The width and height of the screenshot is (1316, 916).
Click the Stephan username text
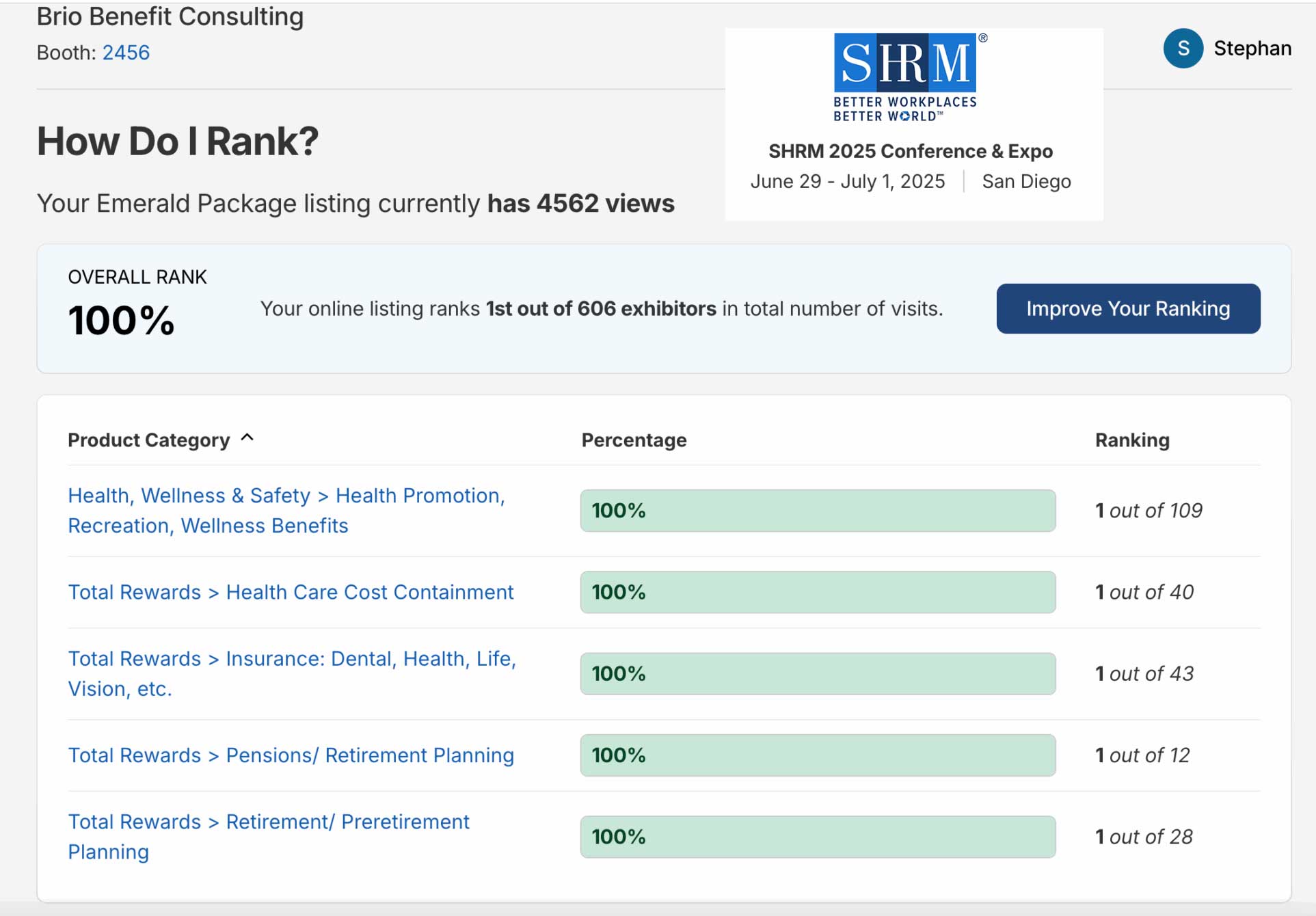click(x=1252, y=49)
